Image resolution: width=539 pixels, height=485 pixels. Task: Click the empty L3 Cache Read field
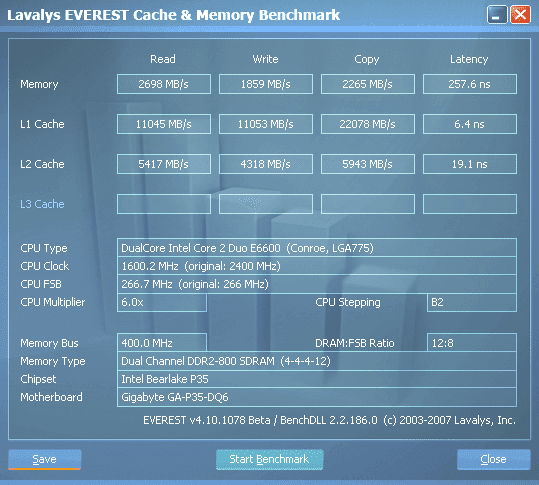click(x=164, y=204)
